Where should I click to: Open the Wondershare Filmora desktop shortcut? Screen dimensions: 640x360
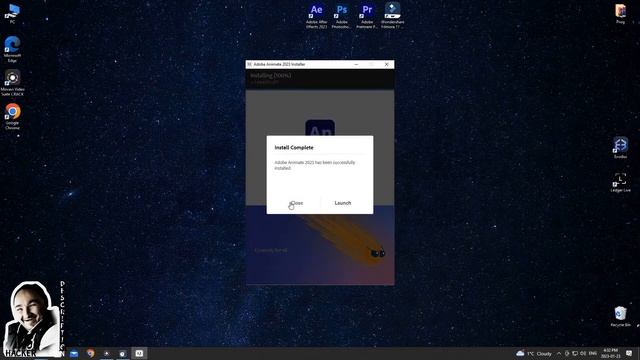click(392, 16)
